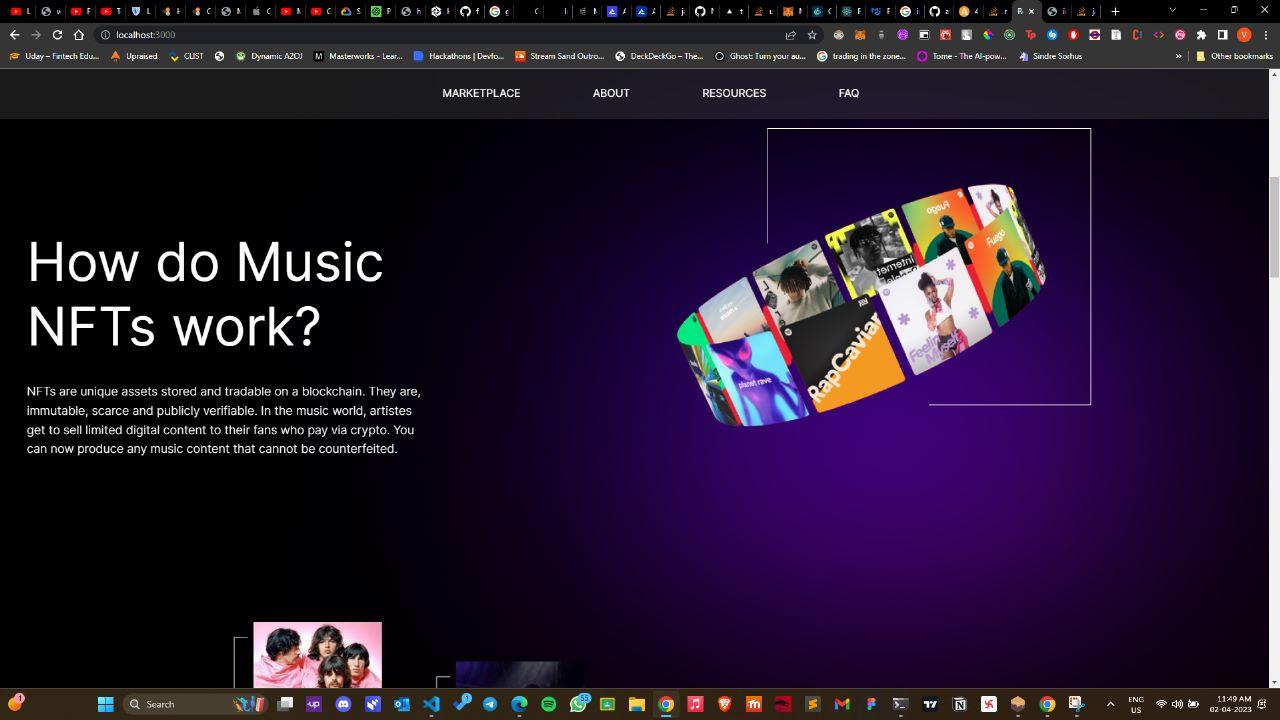Open the tab search chevron
1280x720 pixels.
point(1172,10)
